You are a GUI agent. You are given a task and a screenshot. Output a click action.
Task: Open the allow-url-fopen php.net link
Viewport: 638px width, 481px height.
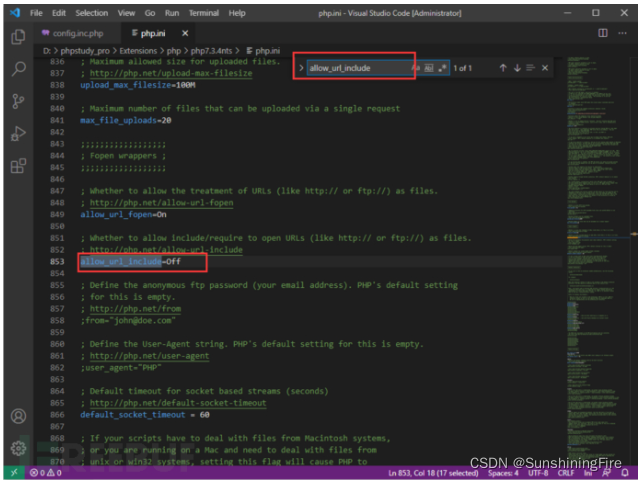(x=162, y=203)
